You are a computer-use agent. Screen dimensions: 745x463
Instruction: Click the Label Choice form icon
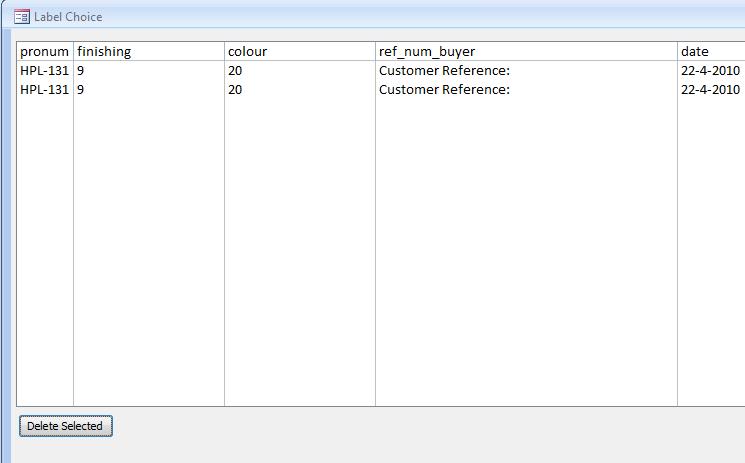click(22, 17)
